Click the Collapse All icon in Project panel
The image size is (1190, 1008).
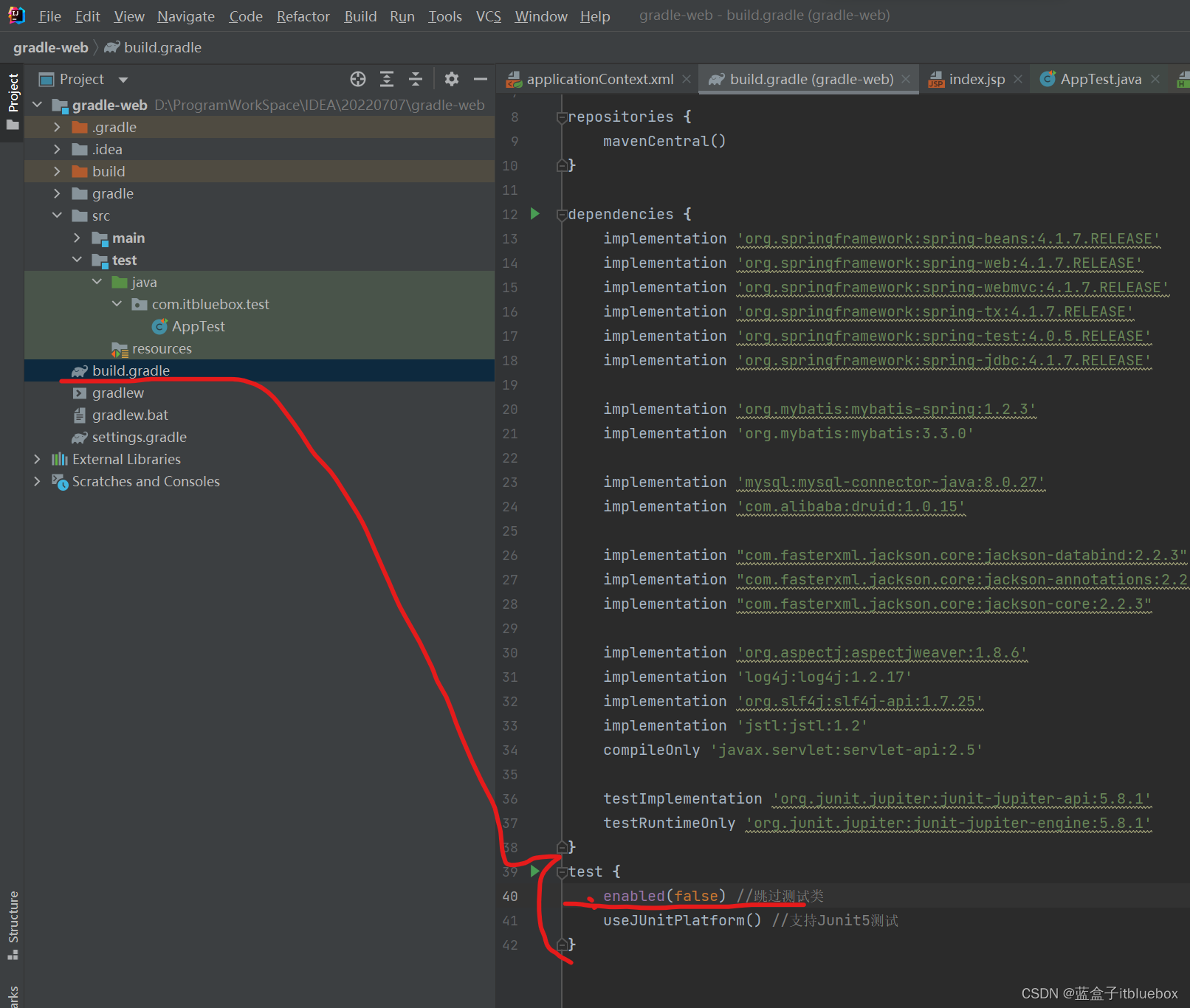coord(416,79)
